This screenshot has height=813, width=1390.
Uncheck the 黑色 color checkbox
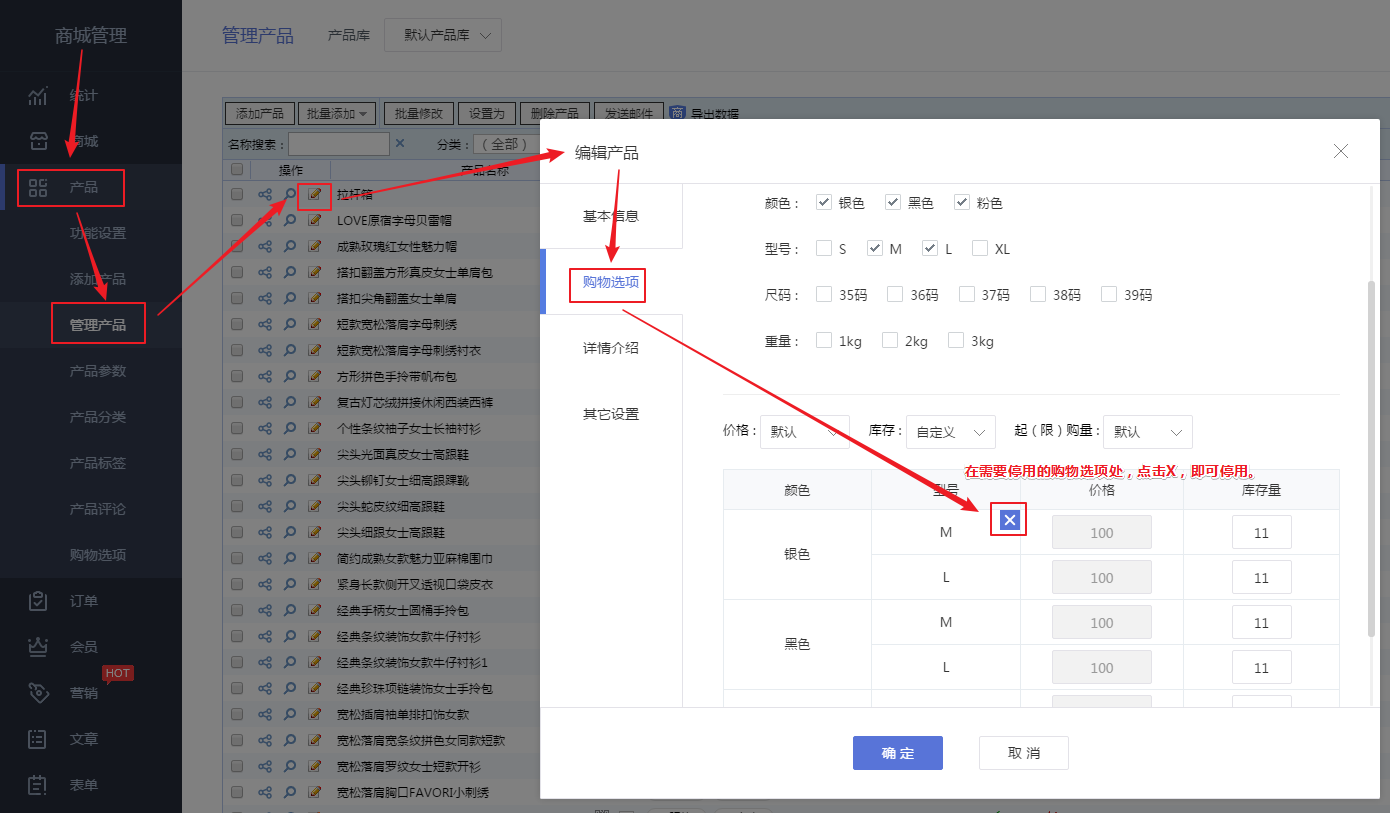click(893, 202)
